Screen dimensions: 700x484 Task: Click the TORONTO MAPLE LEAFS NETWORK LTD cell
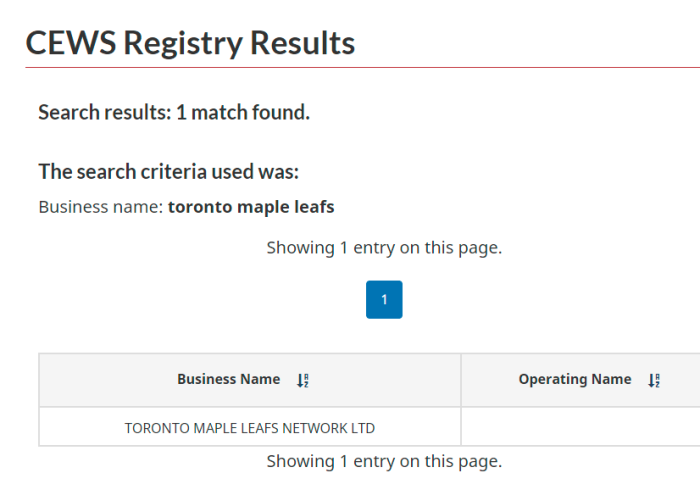pos(250,426)
